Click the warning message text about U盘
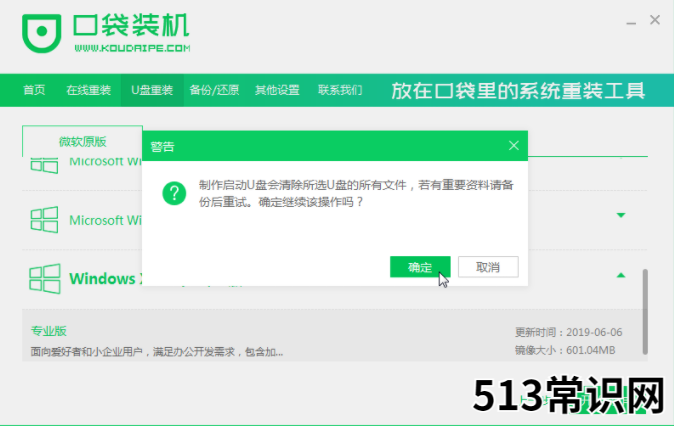This screenshot has height=426, width=674. point(356,193)
